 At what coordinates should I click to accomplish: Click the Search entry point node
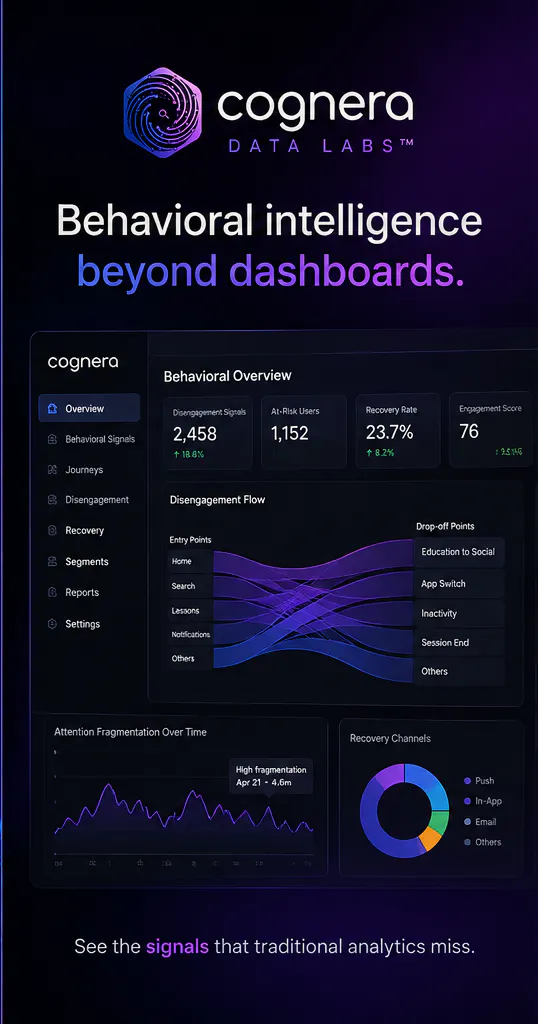[190, 586]
